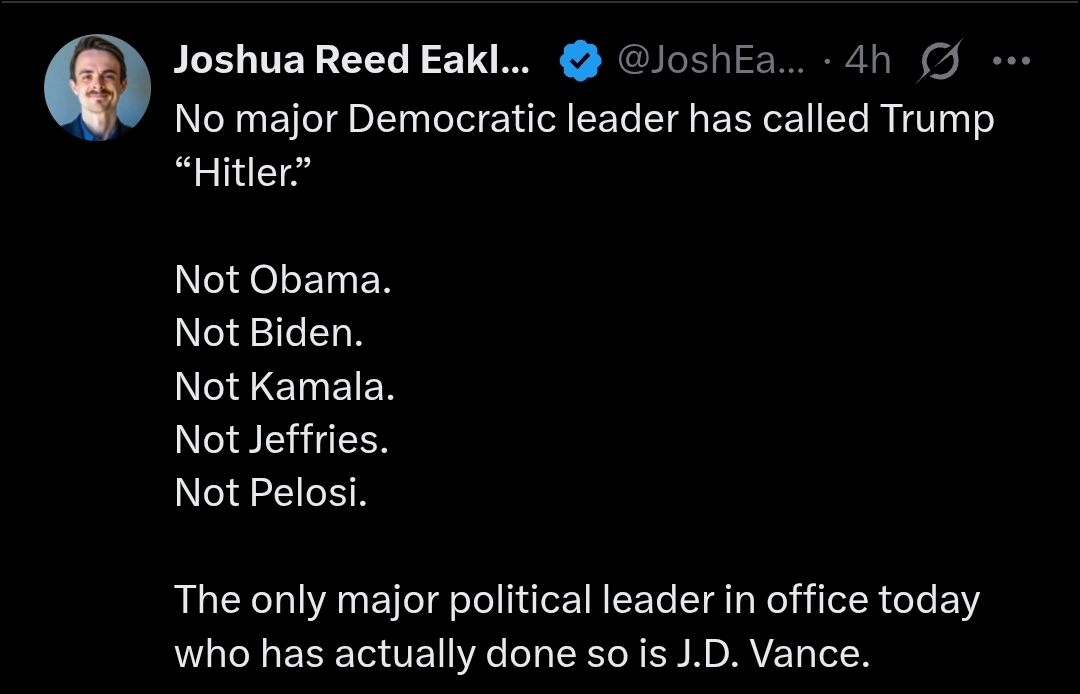Click the 'Not Jeffries.' line
Viewport: 1080px width, 694px height.
[281, 439]
